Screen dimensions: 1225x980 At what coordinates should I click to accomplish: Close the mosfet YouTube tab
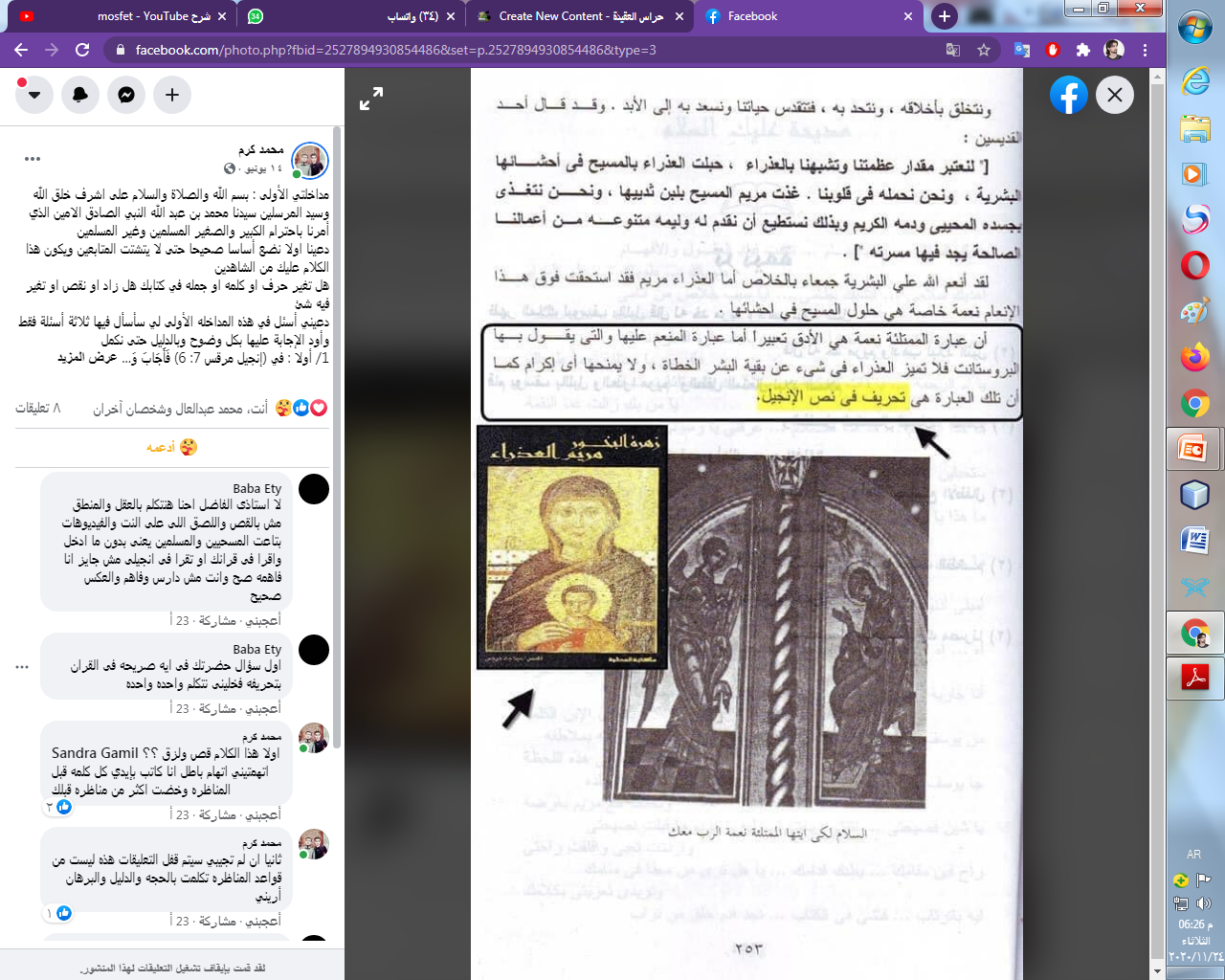point(222,16)
